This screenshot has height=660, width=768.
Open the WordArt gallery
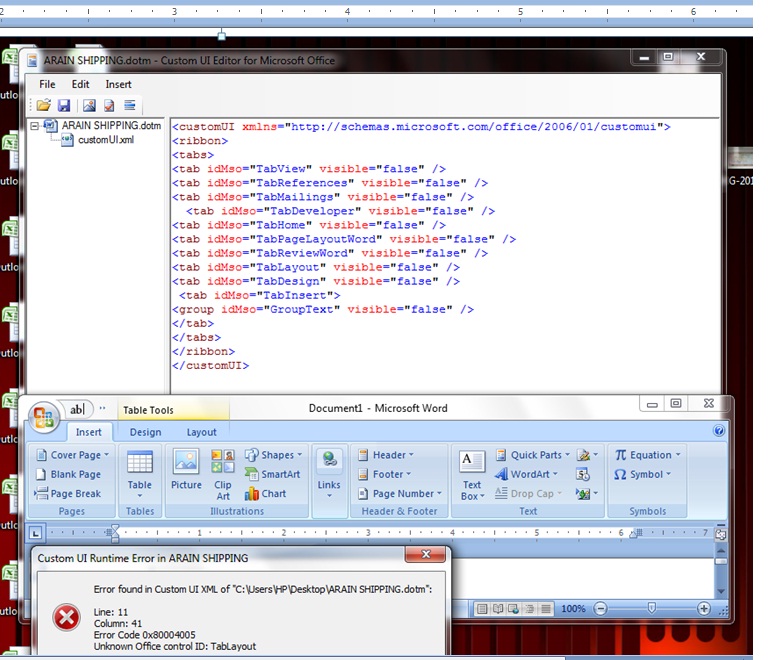coord(527,474)
